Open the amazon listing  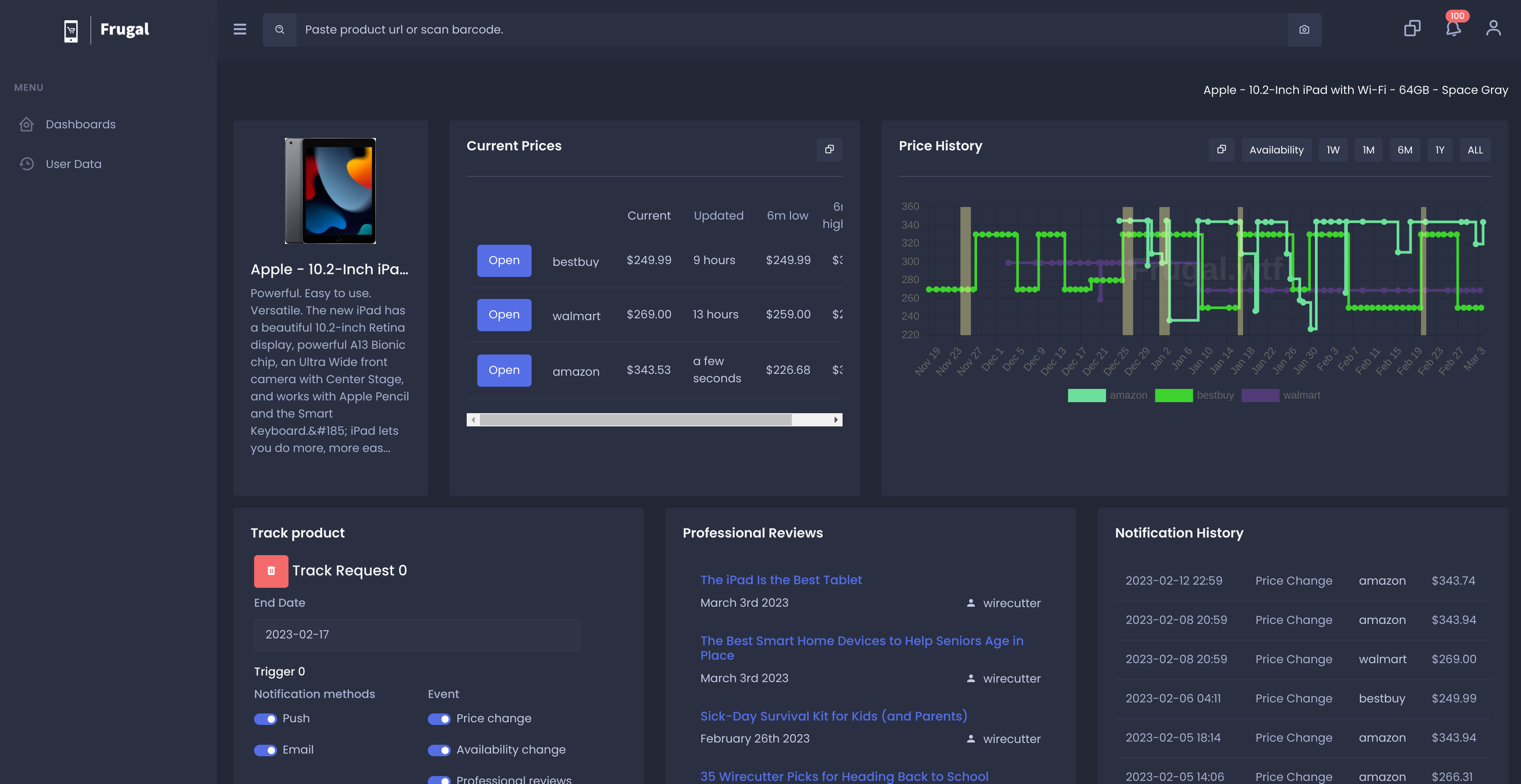(x=504, y=370)
